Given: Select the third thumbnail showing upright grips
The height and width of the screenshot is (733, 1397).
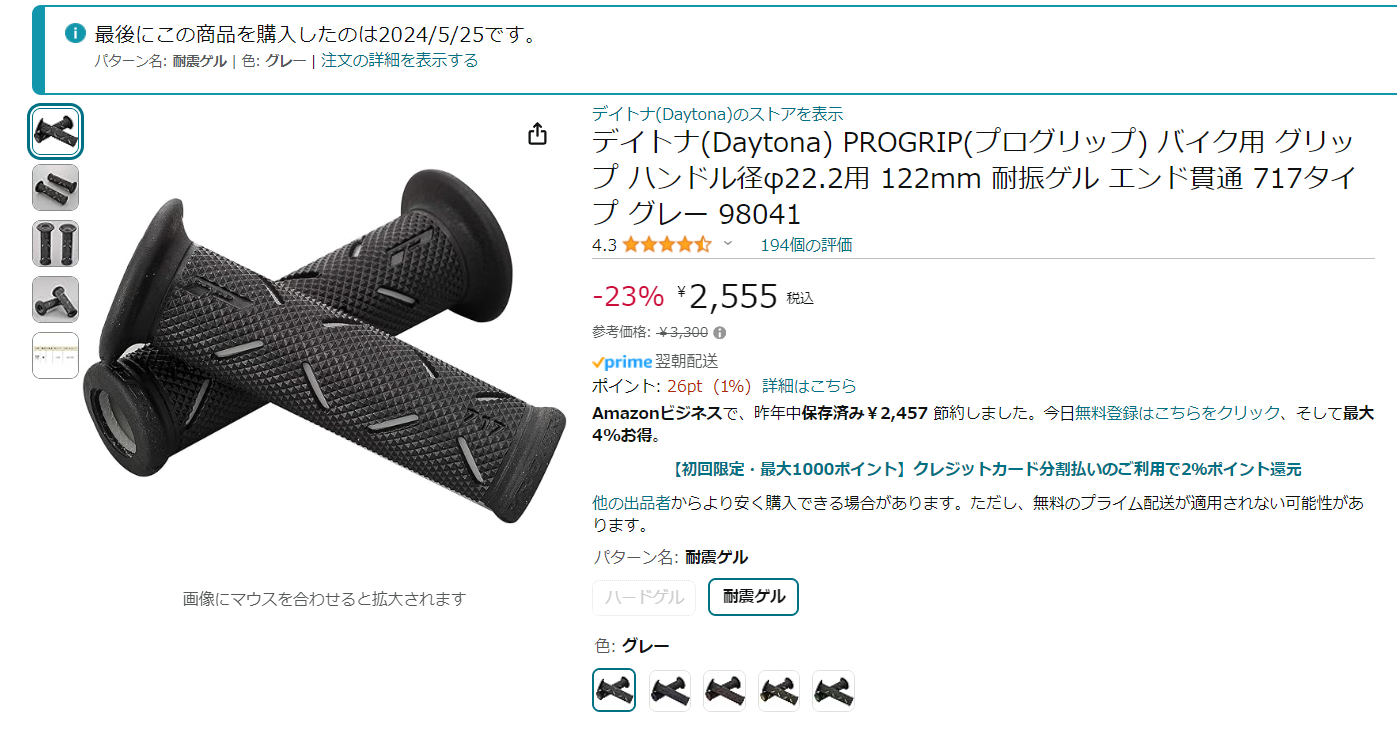Looking at the screenshot, I should click(55, 243).
